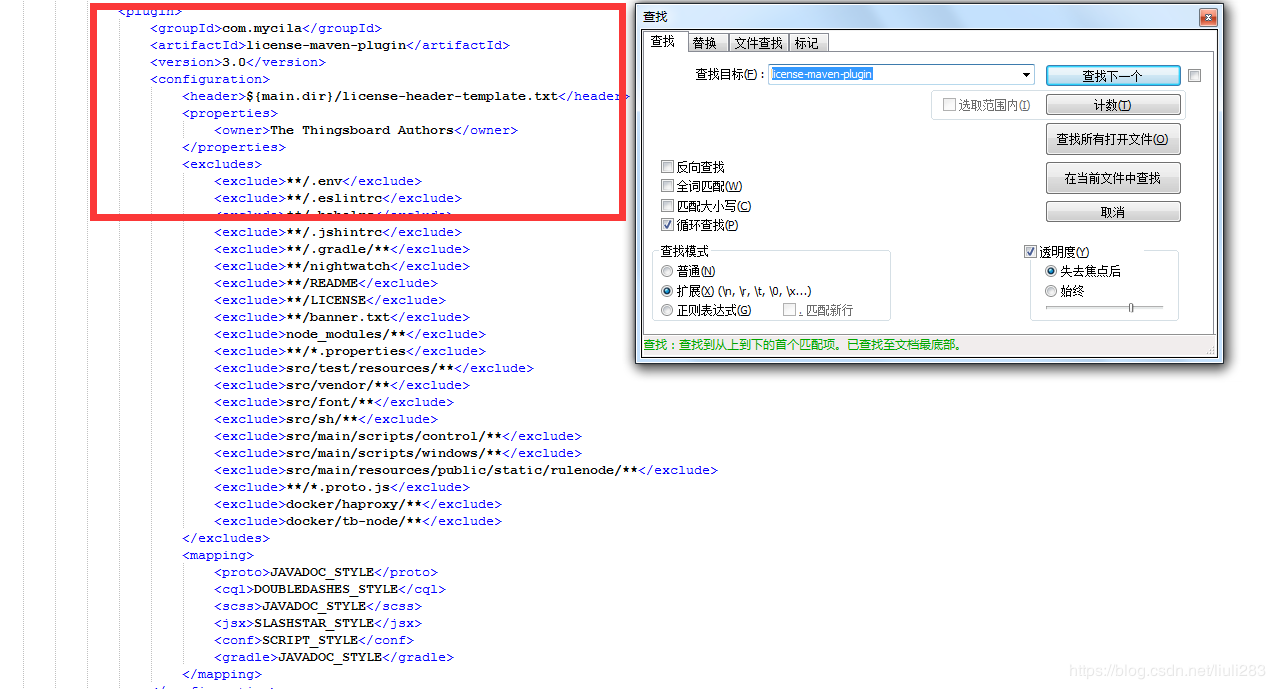Viewport: 1275px width, 689px height.
Task: Switch to the 替换 tab
Action: [705, 43]
